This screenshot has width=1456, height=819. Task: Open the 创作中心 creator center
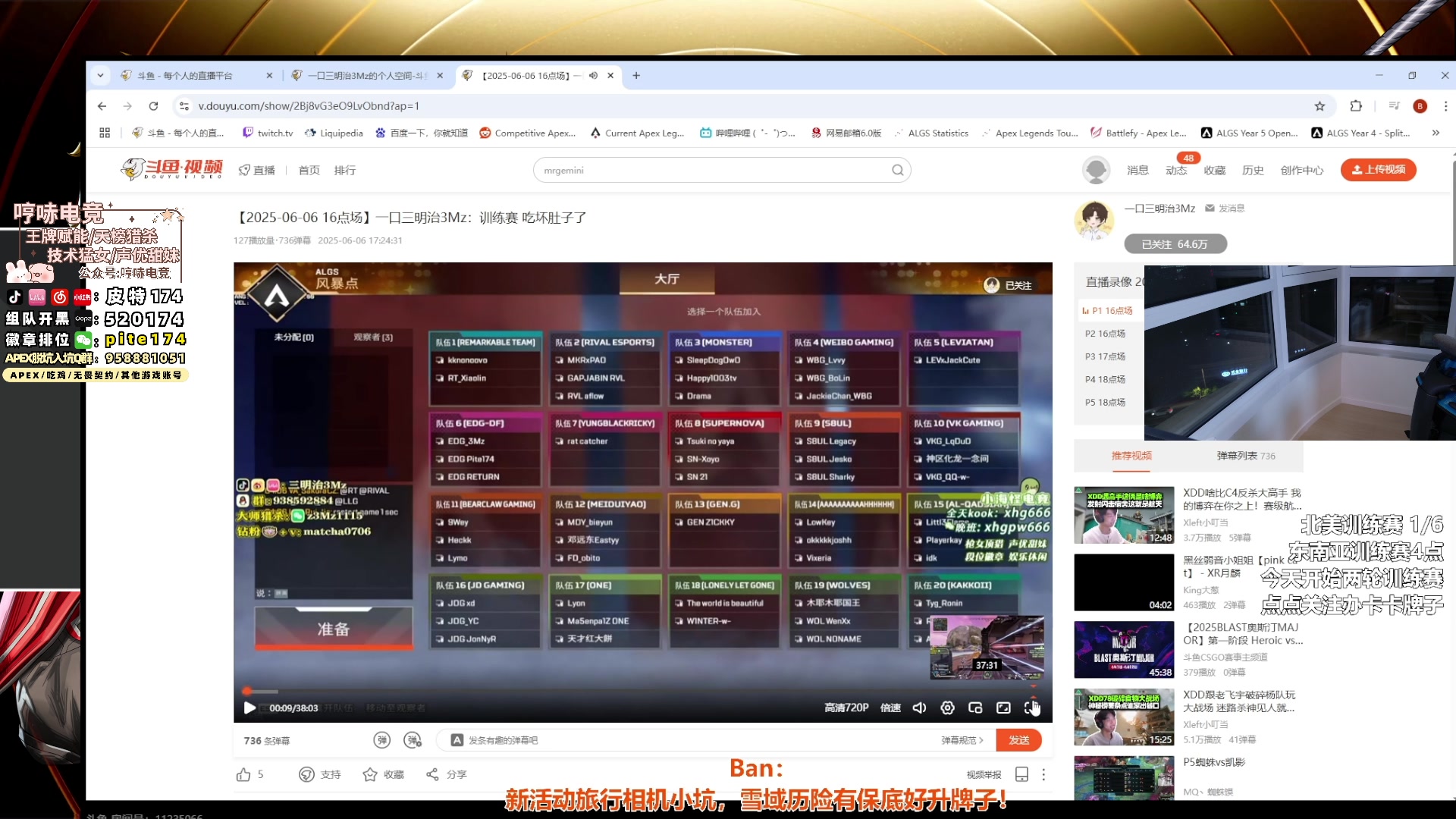(x=1302, y=170)
